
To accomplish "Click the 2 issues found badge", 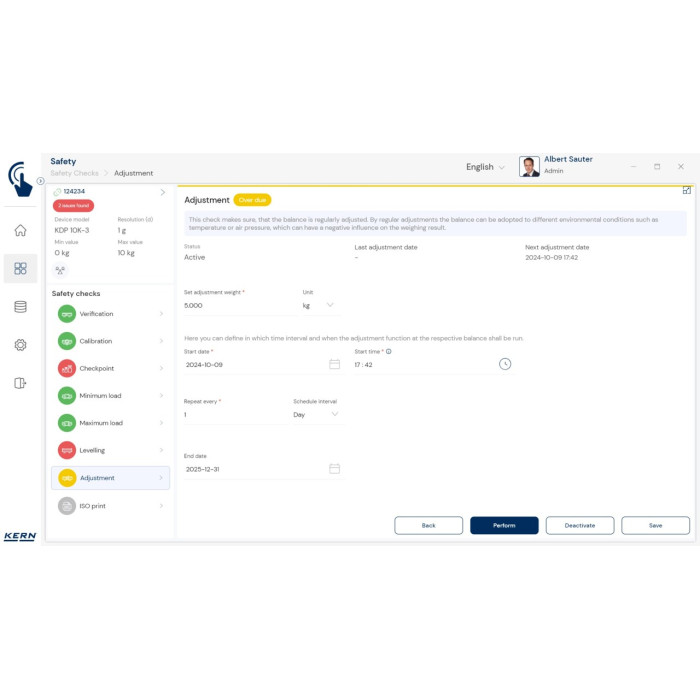I will 73,205.
